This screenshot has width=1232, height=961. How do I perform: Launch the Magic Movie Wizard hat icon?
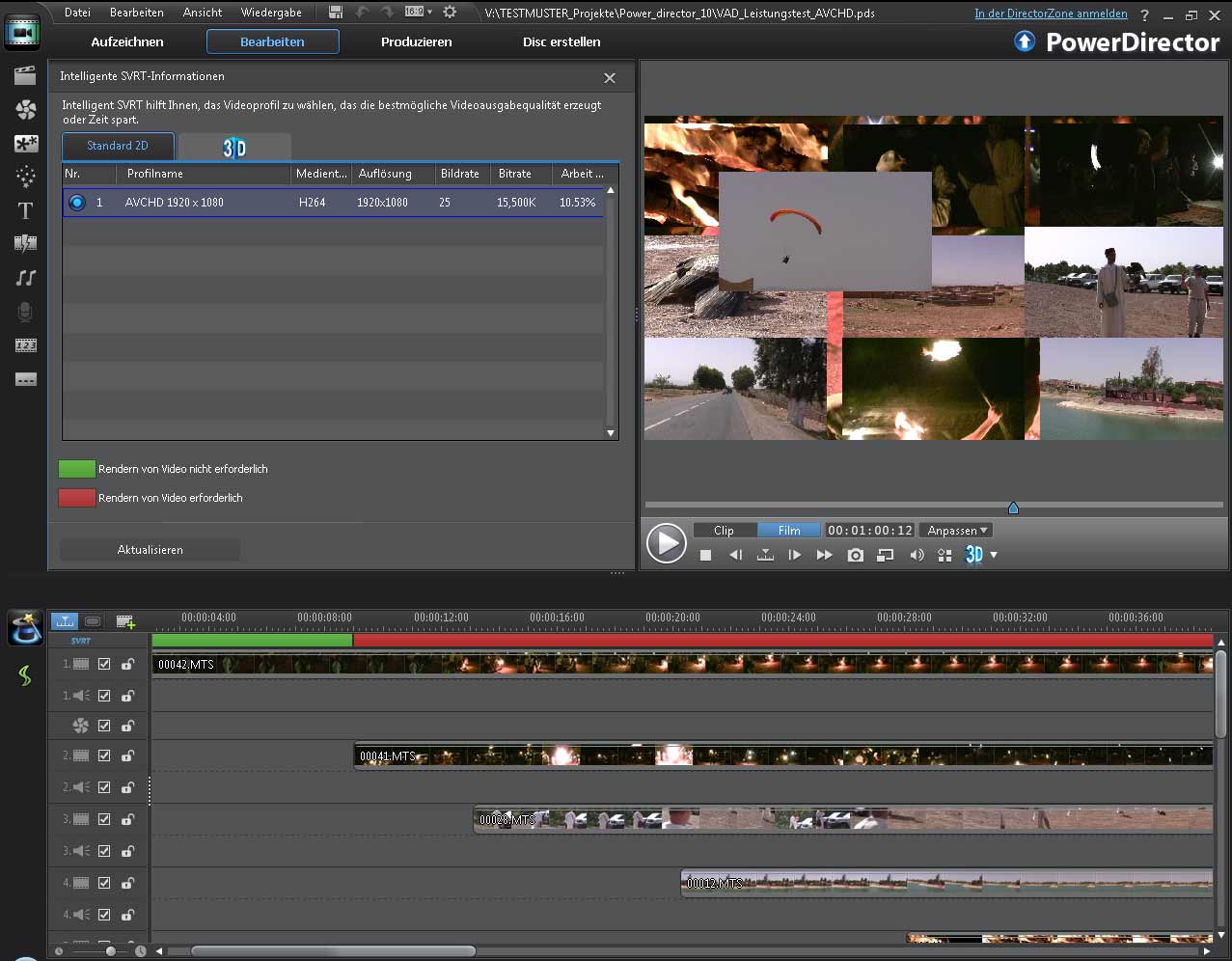point(25,628)
